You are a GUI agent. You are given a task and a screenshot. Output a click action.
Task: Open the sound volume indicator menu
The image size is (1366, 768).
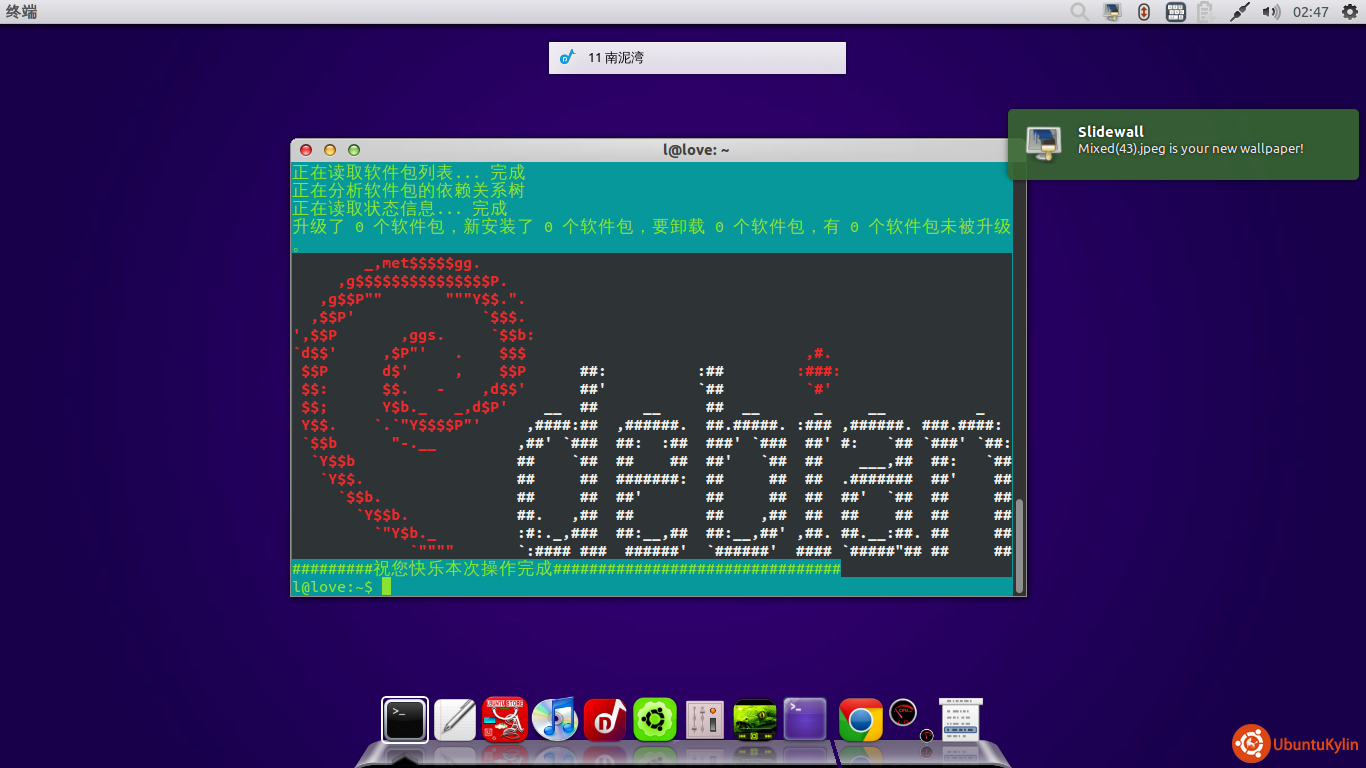1271,12
